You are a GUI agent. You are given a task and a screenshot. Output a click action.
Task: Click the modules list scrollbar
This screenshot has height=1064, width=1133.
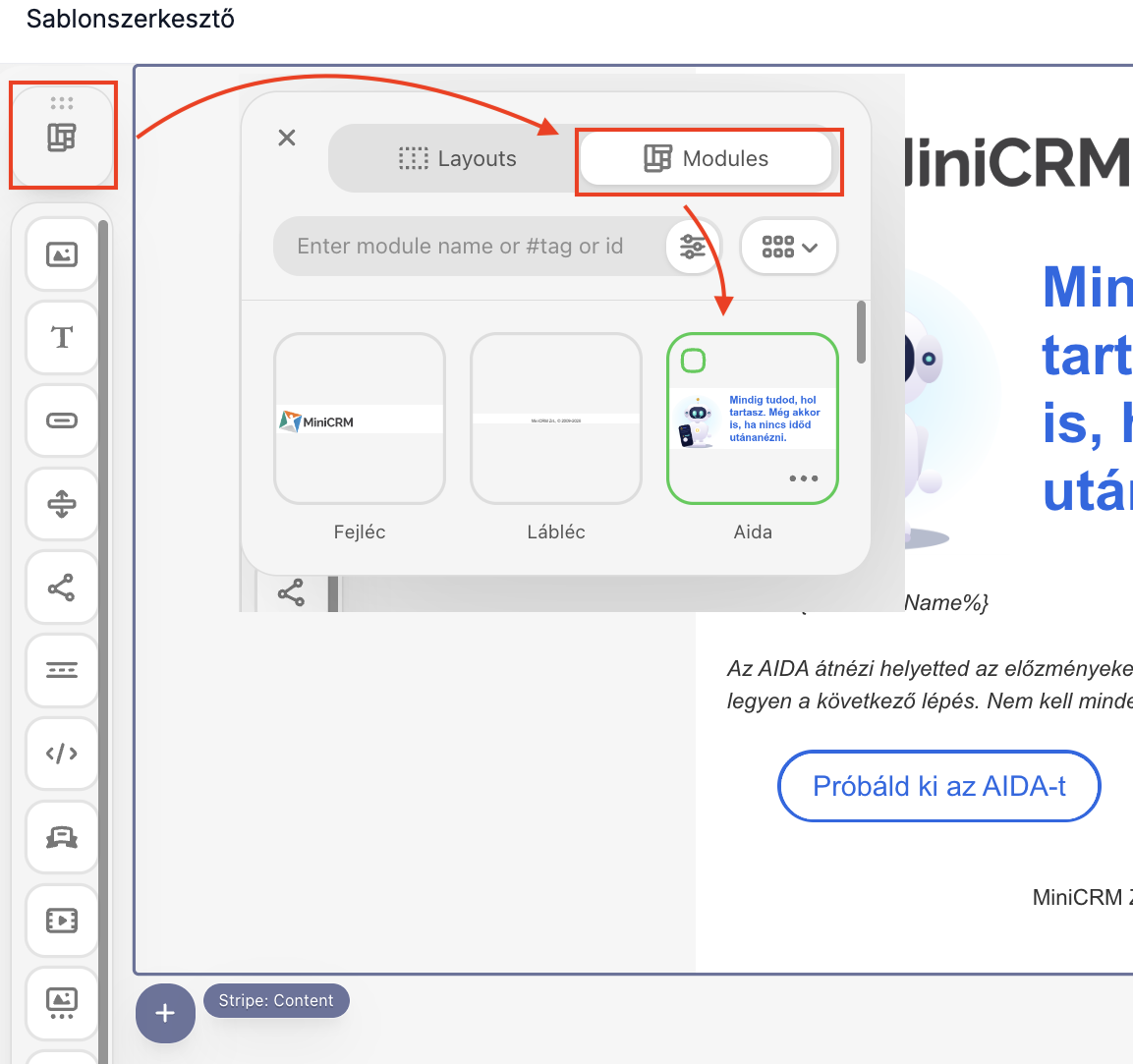pyautogui.click(x=861, y=332)
